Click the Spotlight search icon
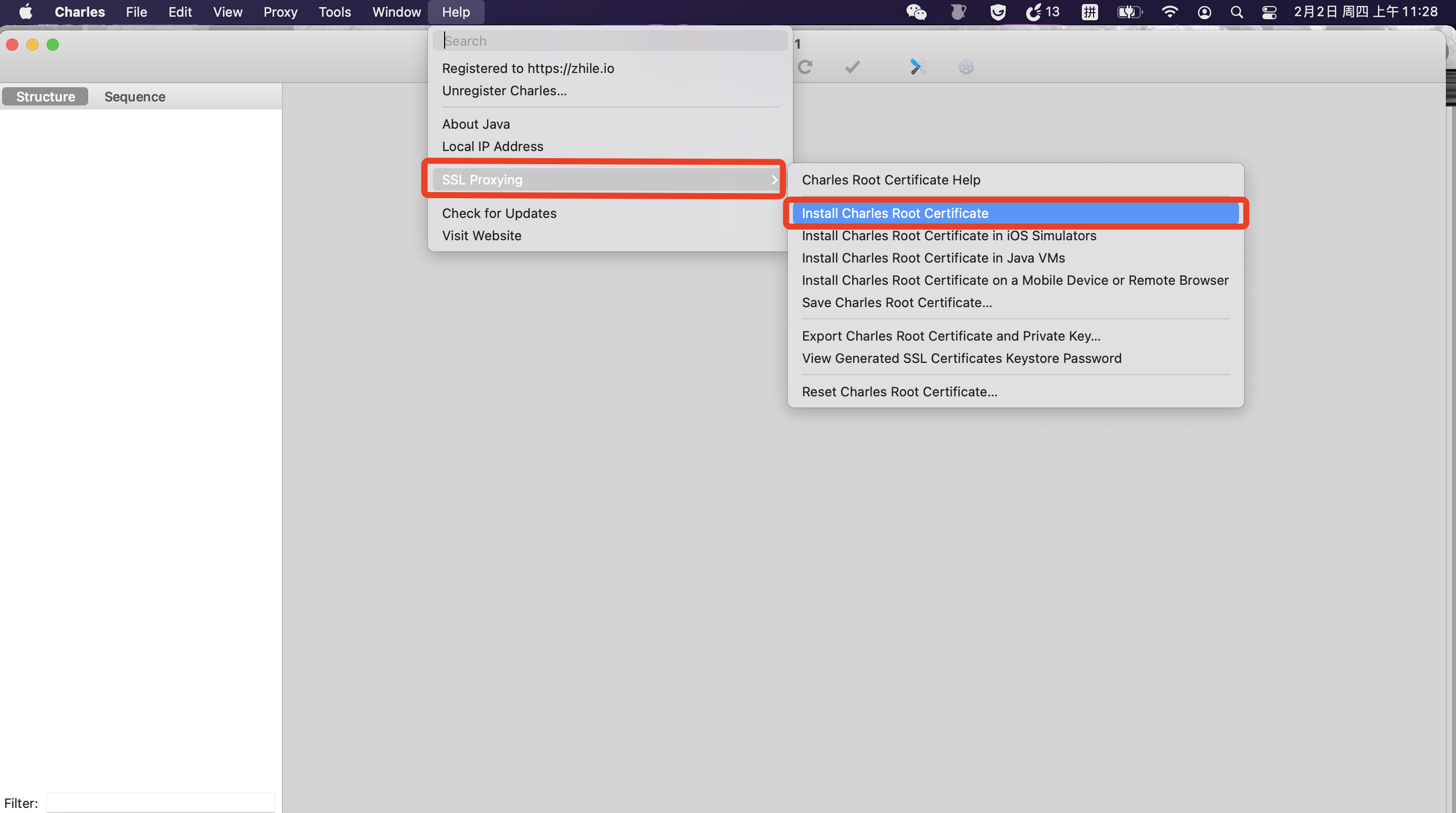 pyautogui.click(x=1236, y=12)
